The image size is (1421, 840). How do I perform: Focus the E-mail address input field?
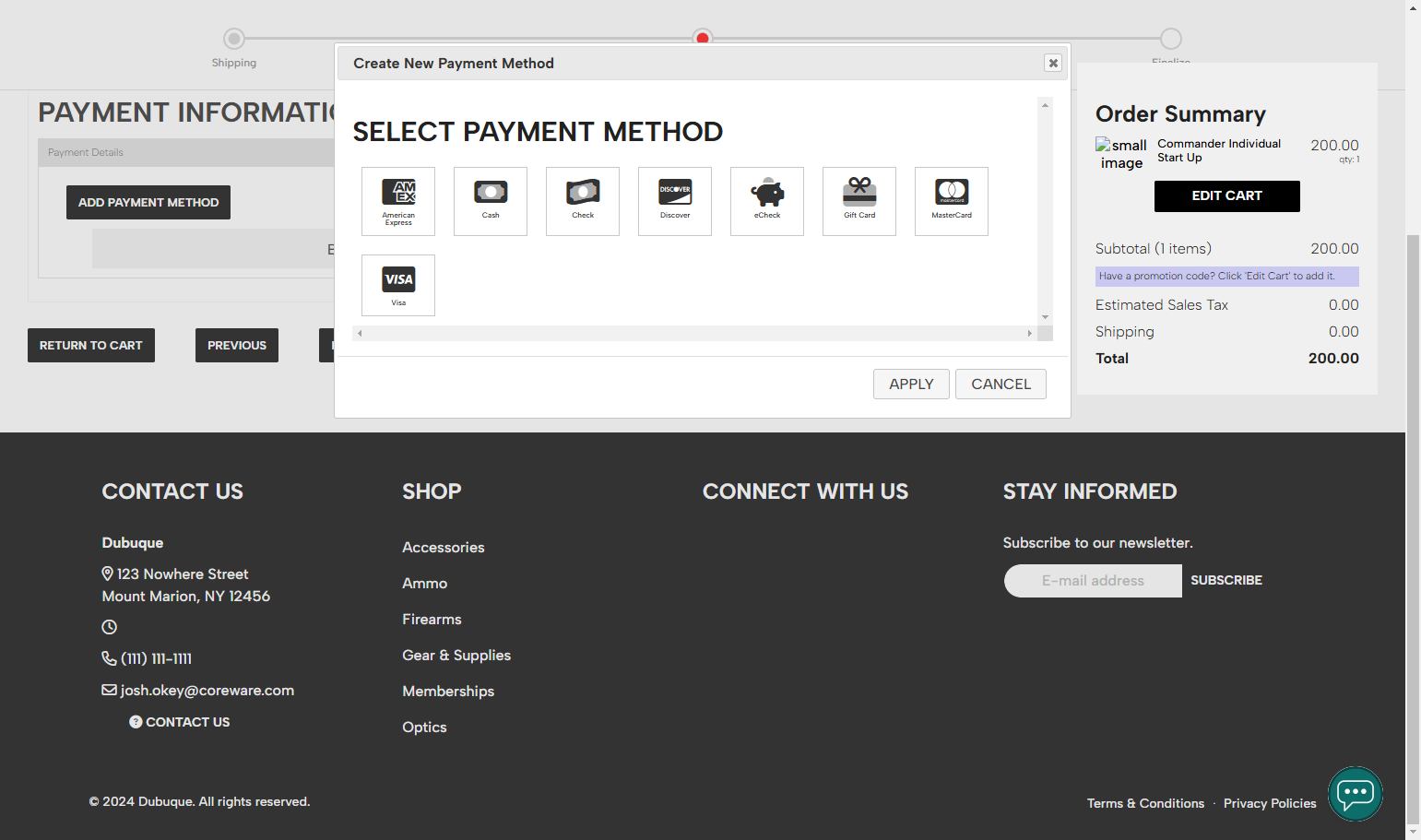[x=1093, y=581]
